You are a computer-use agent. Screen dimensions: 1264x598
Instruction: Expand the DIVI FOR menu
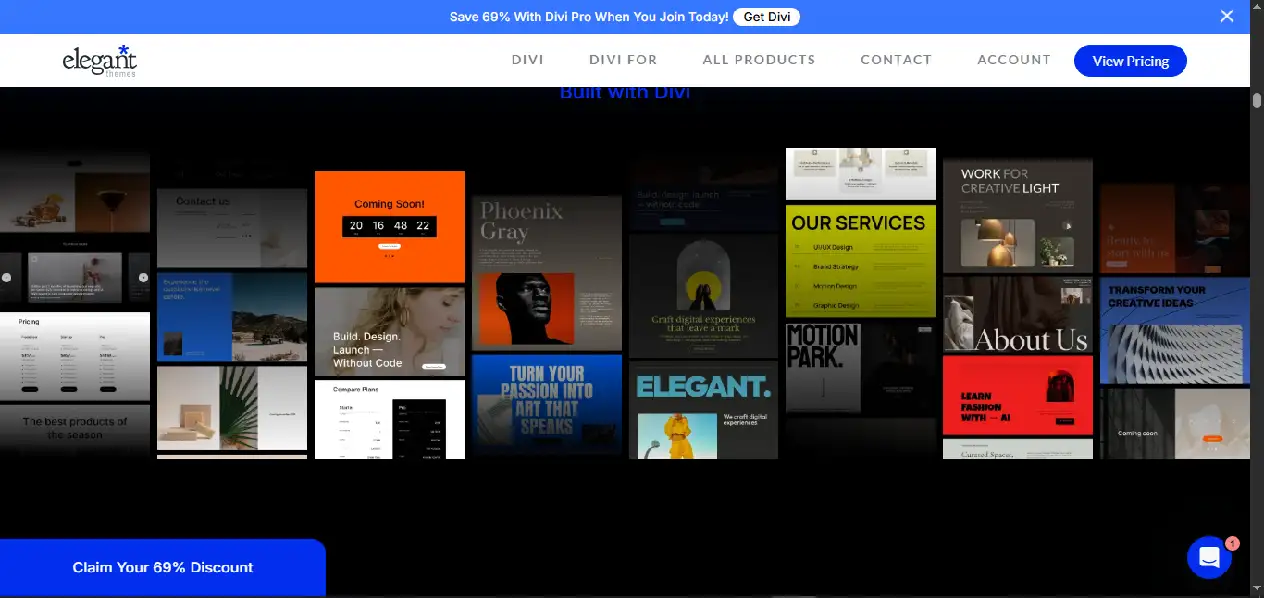pos(623,60)
